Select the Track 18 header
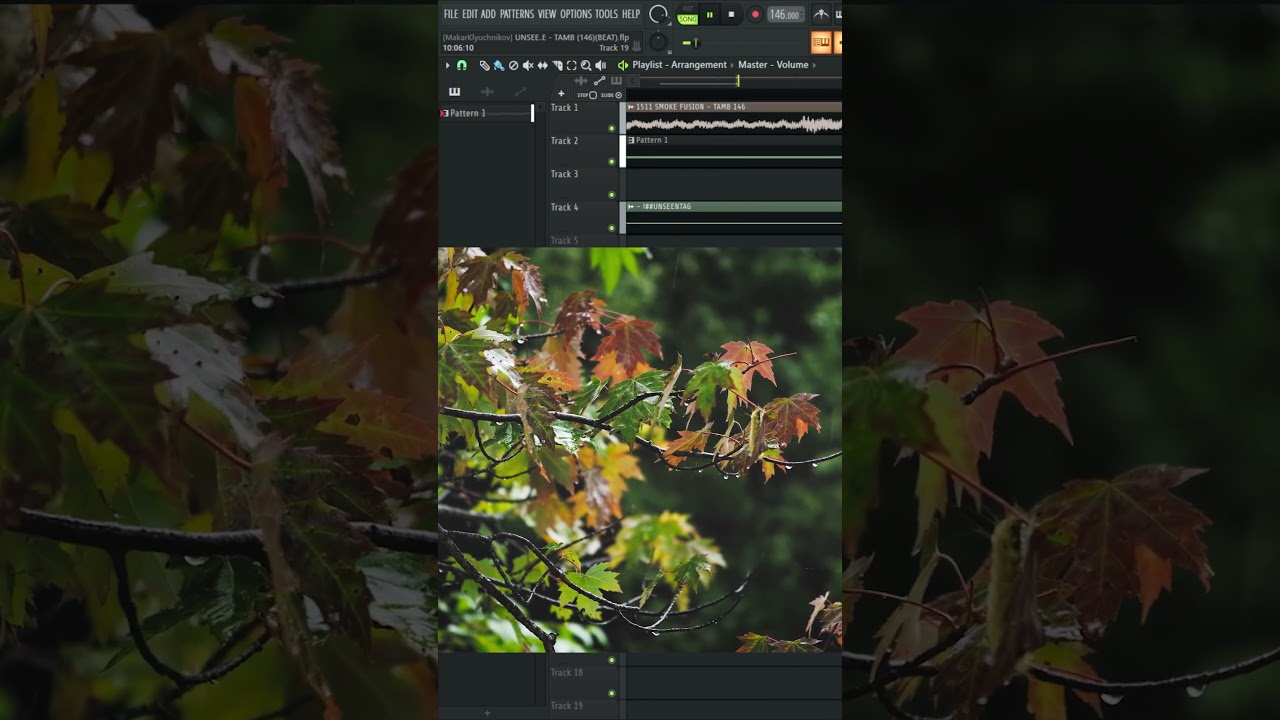Screen dimensions: 1280x720 [x=583, y=683]
